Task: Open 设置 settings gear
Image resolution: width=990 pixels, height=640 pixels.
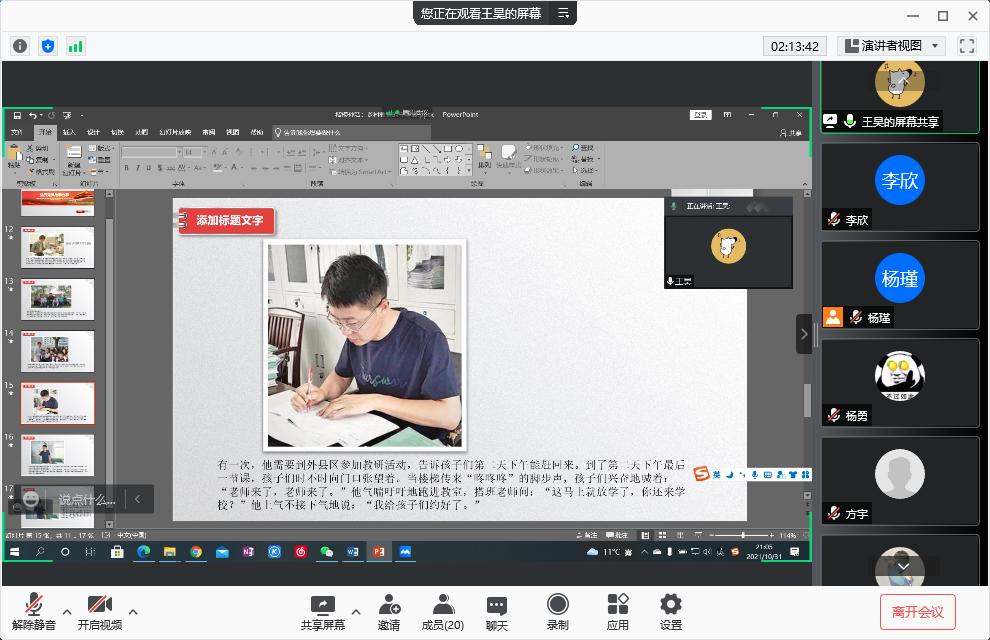Action: pos(671,611)
